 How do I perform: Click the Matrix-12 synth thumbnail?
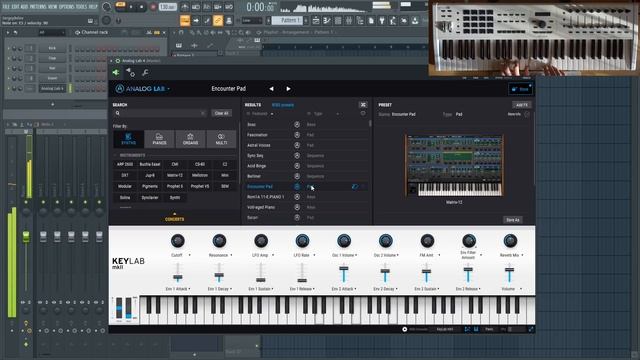[454, 165]
